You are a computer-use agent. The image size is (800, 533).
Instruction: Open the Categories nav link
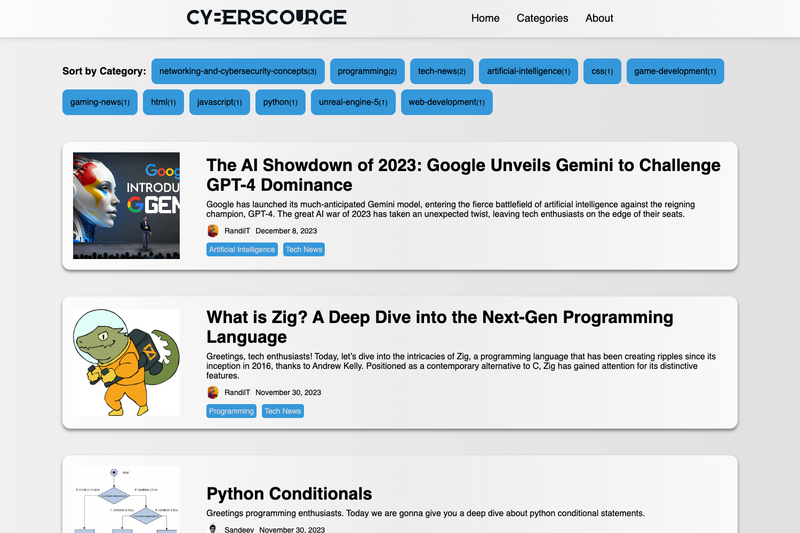coord(542,18)
